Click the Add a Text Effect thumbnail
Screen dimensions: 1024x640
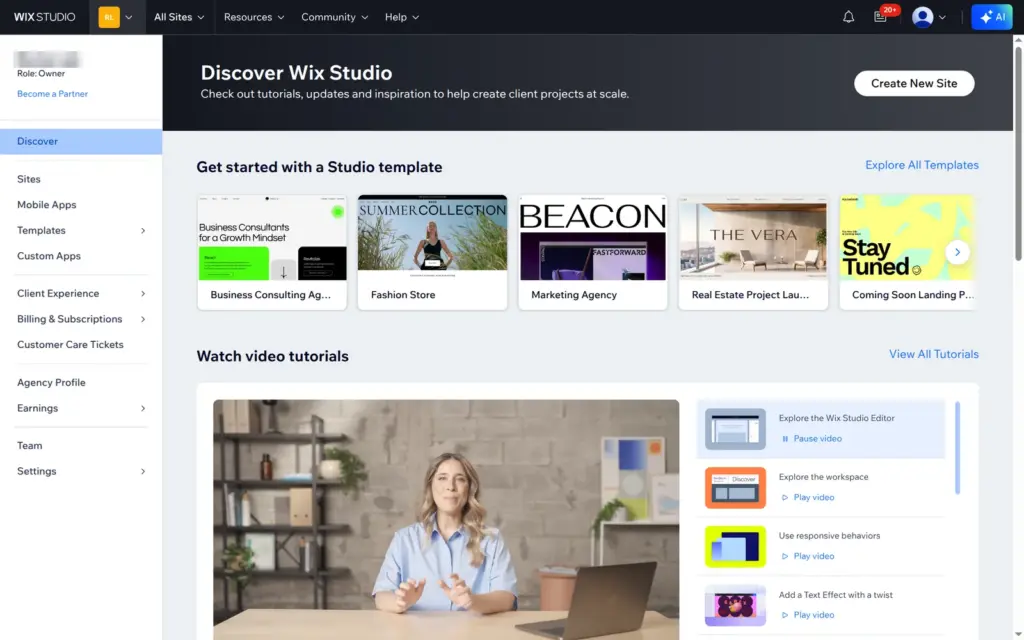tap(735, 605)
